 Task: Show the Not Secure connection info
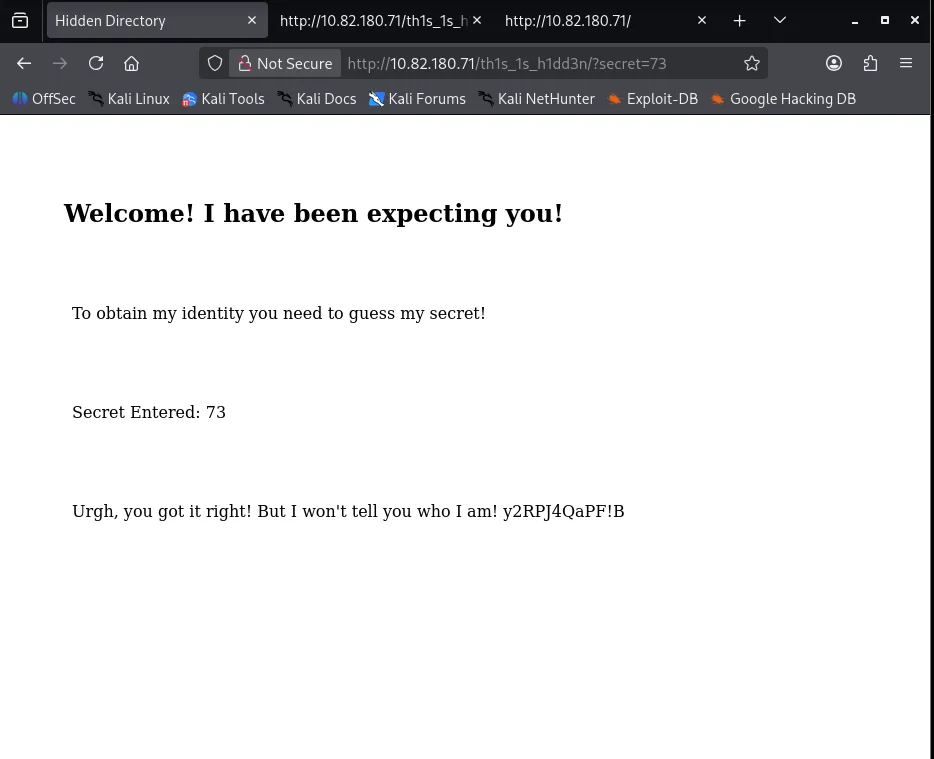(284, 63)
